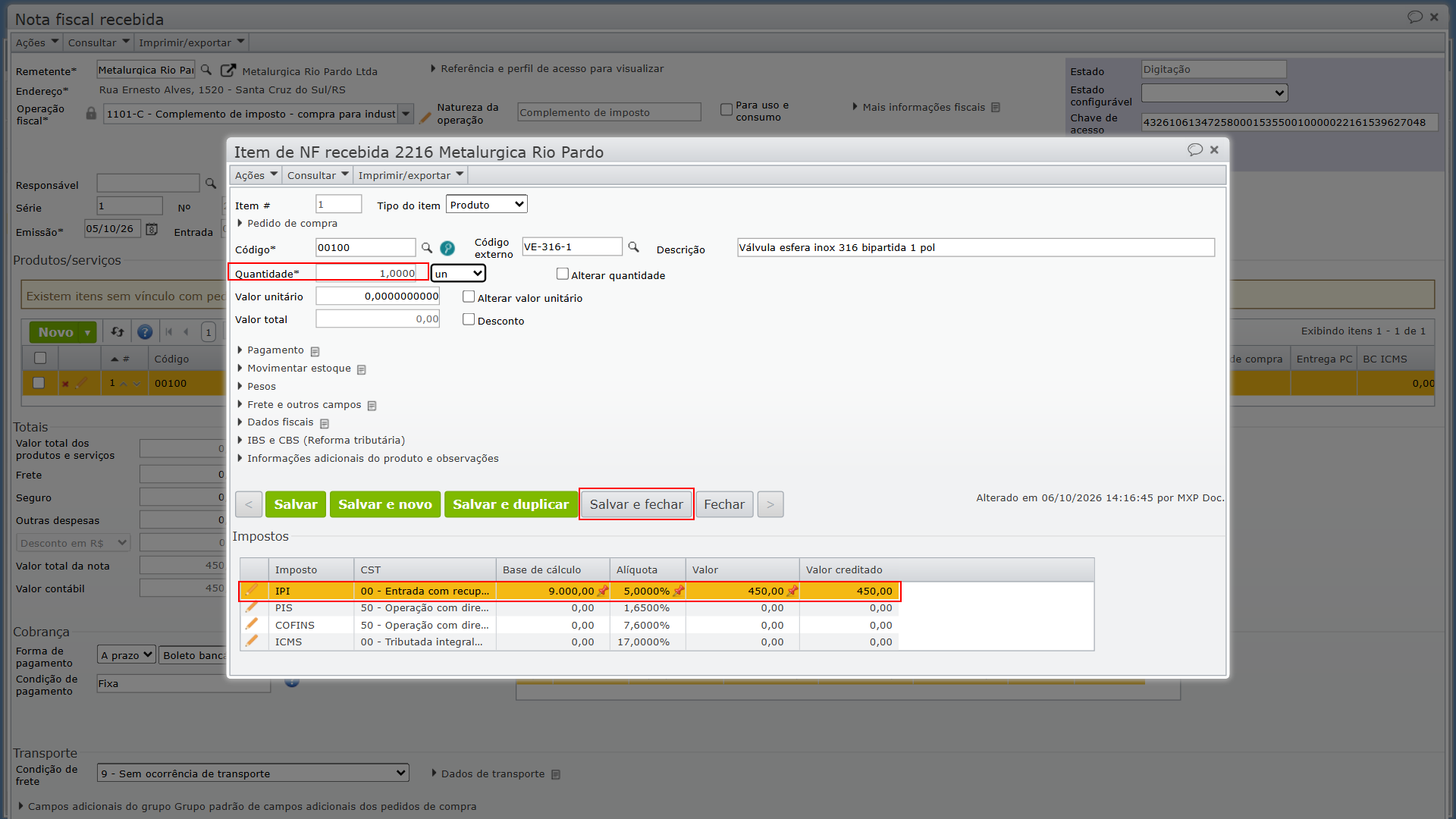Click the green Salvar button
This screenshot has height=819, width=1456.
tap(296, 504)
